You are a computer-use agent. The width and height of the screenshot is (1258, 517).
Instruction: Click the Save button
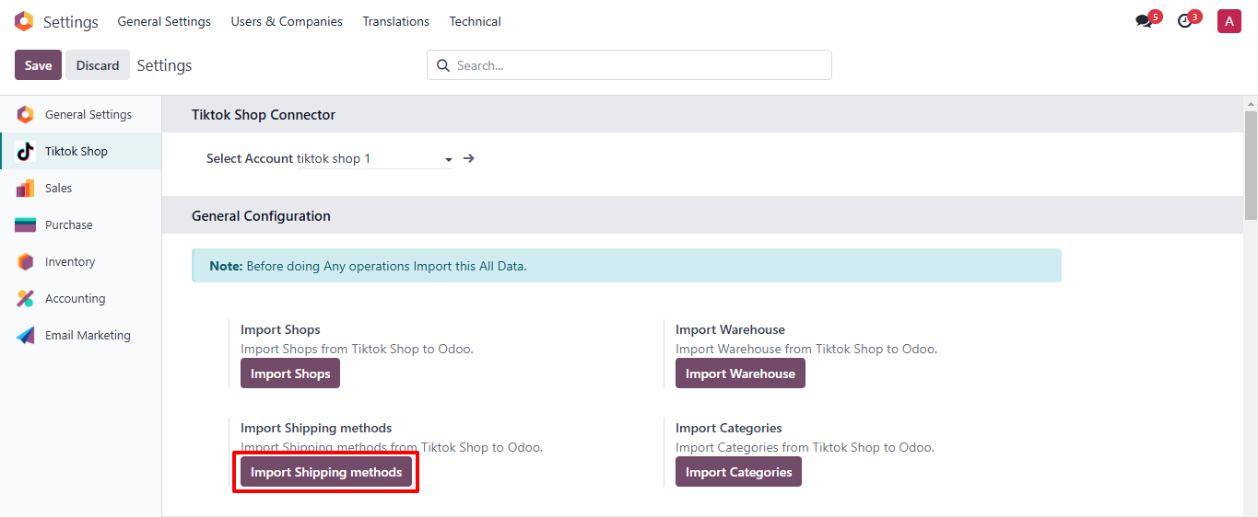38,65
